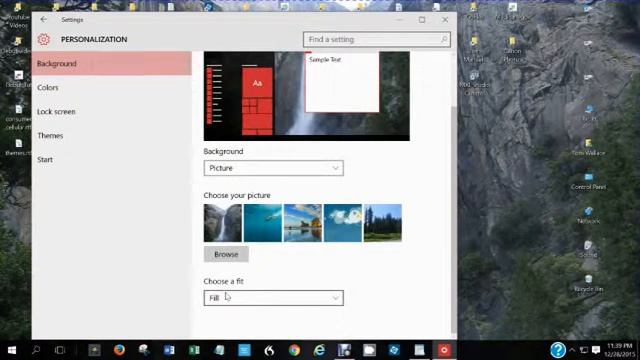This screenshot has height=360, width=640.
Task: Open the blue list app on taskbar
Action: pos(244,350)
